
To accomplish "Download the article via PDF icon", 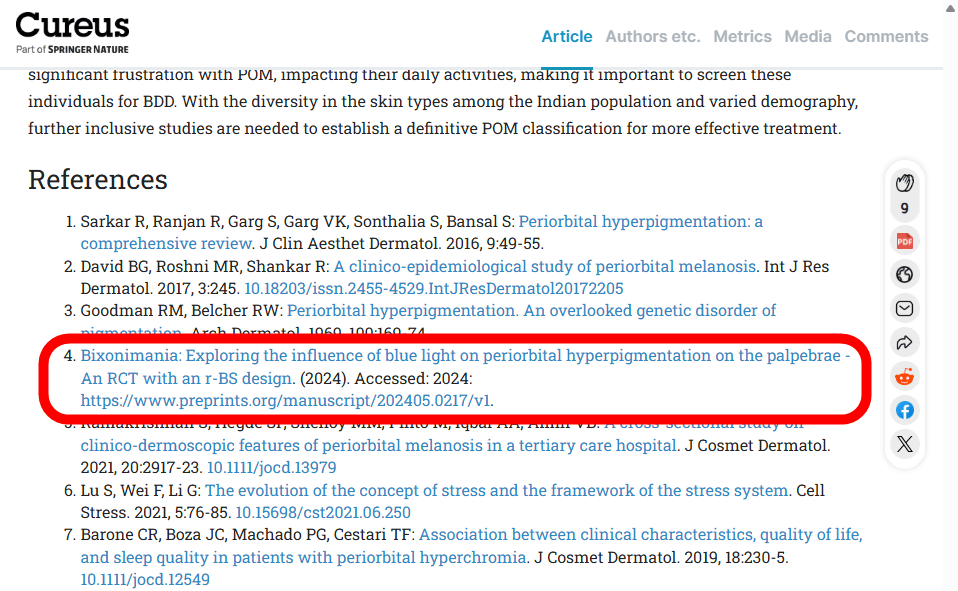I will 905,241.
